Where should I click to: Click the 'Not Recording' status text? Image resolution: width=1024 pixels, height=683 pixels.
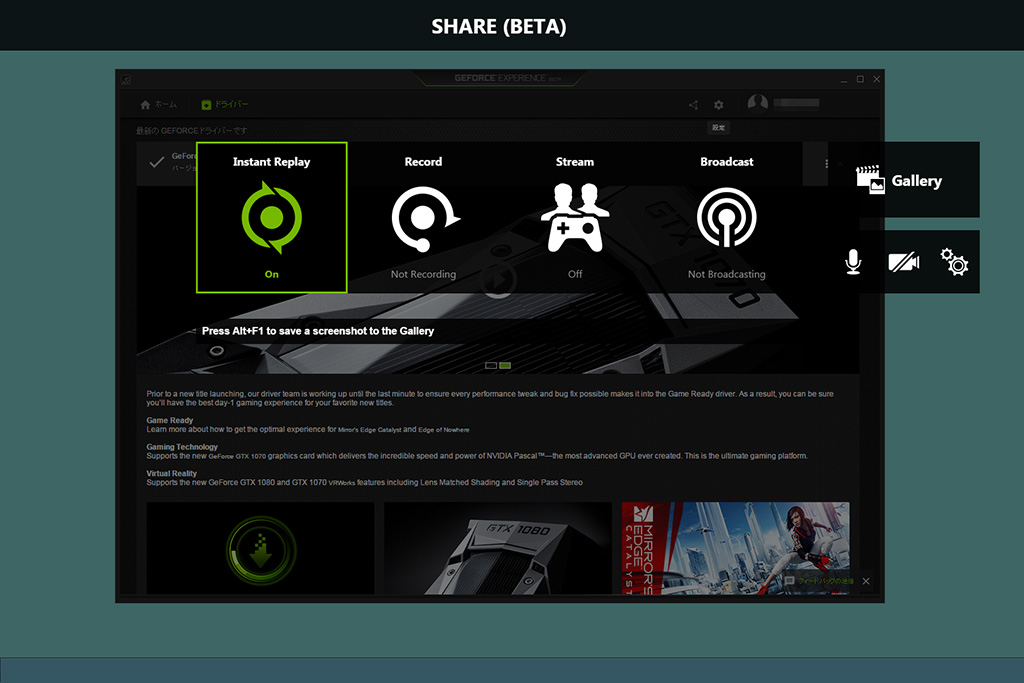423,274
